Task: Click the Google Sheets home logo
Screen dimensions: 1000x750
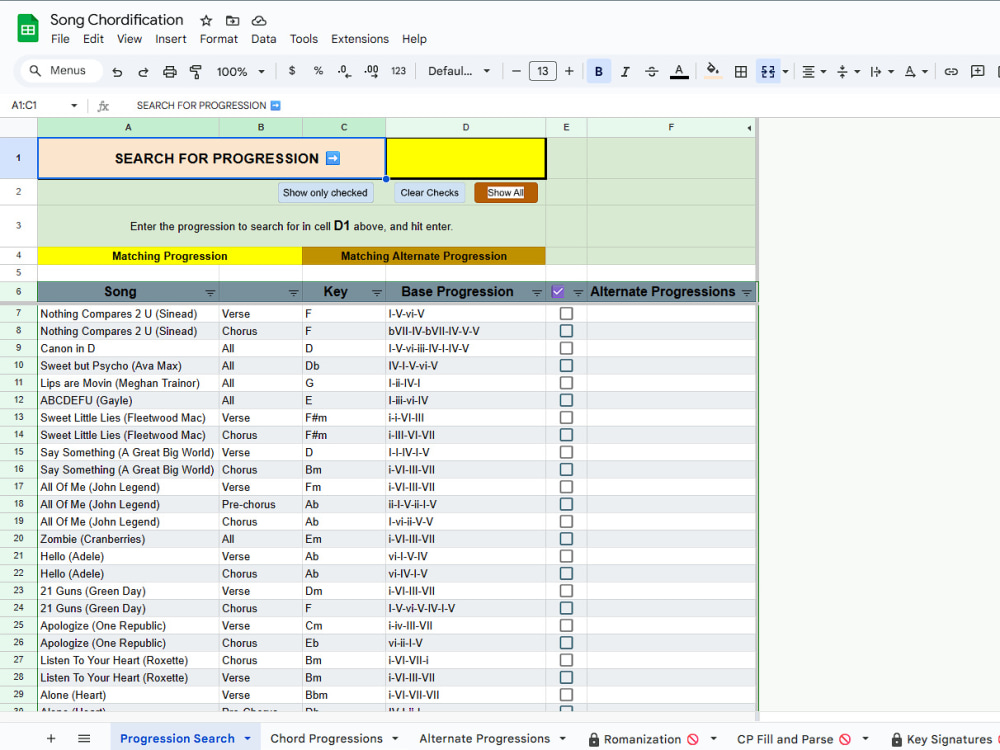Action: [27, 29]
